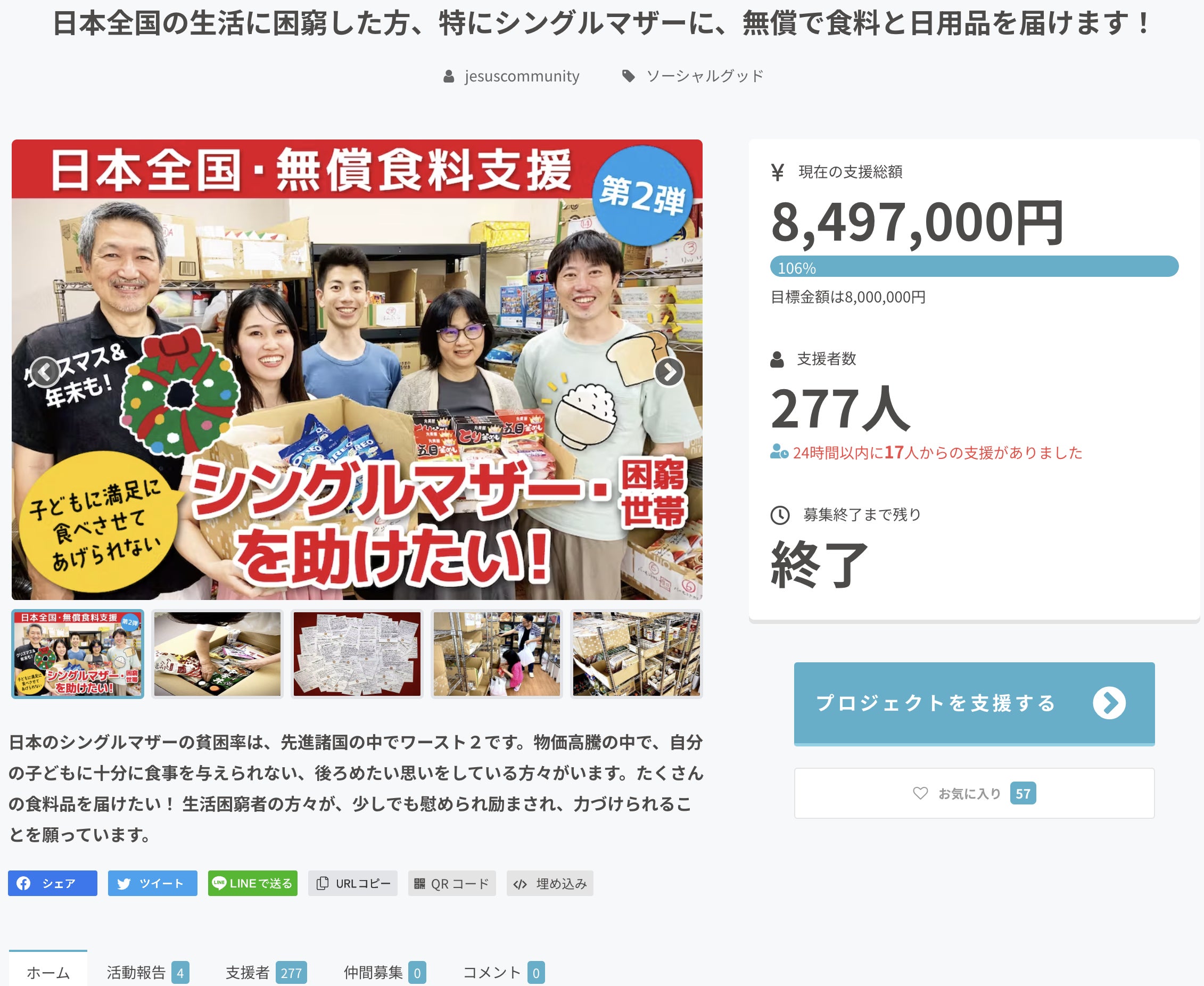1204x986 pixels.
Task: Click the プロジェクトを支援する button
Action: (974, 703)
